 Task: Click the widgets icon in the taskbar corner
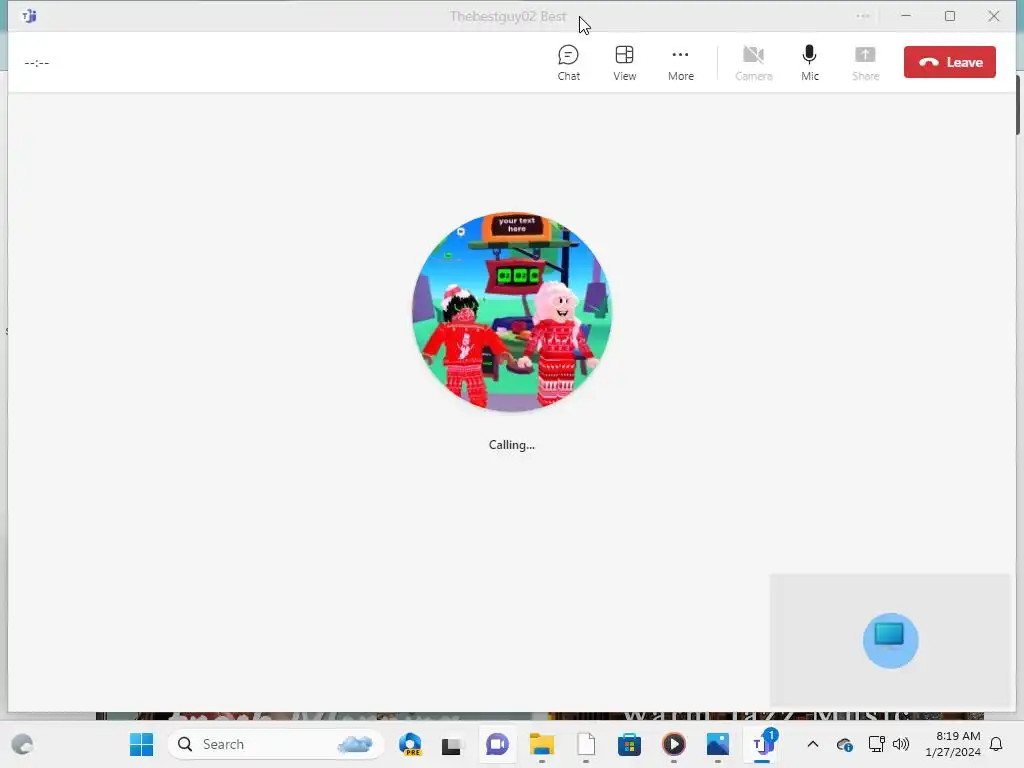coord(22,744)
